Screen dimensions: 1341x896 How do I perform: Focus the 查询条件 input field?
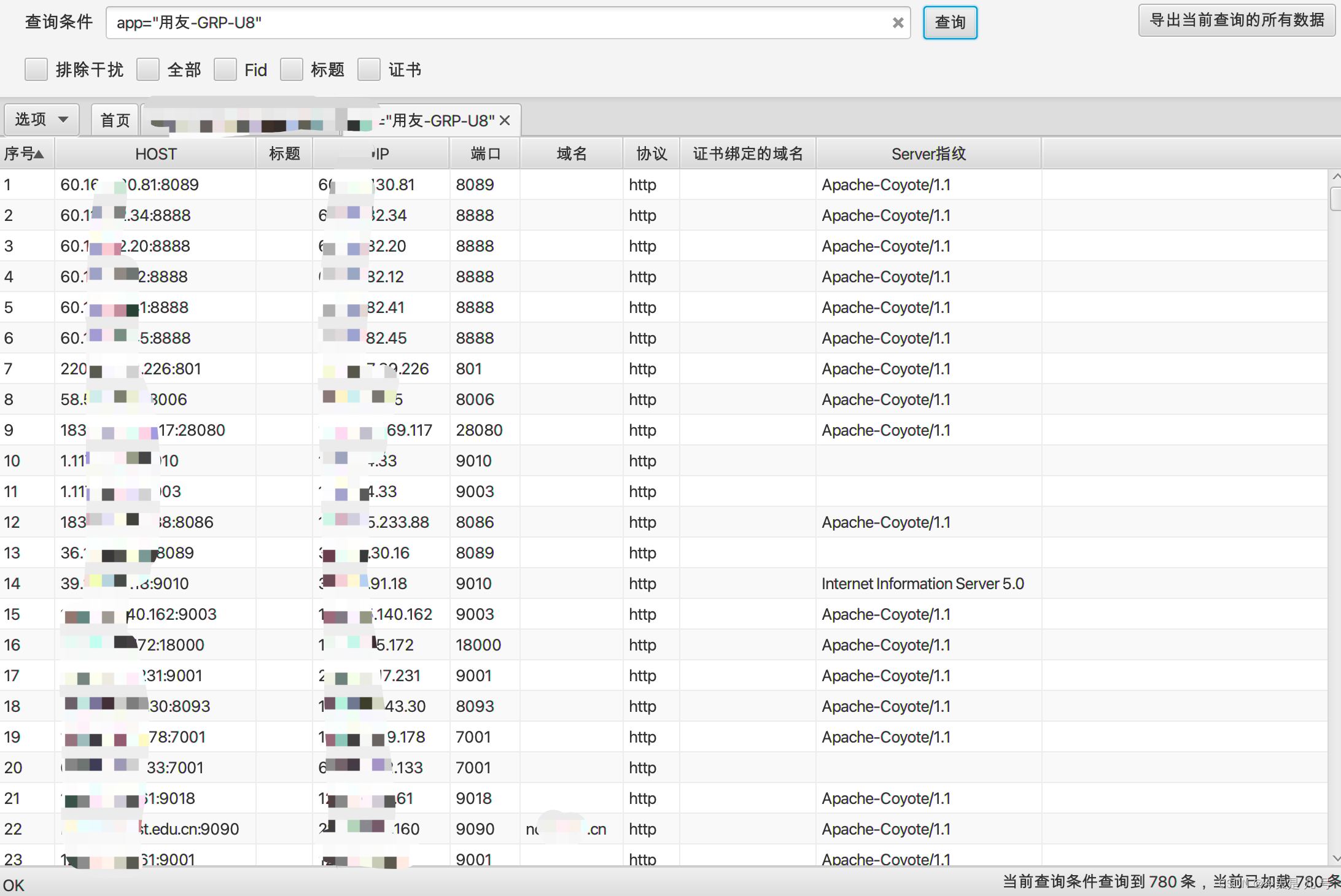(x=508, y=23)
